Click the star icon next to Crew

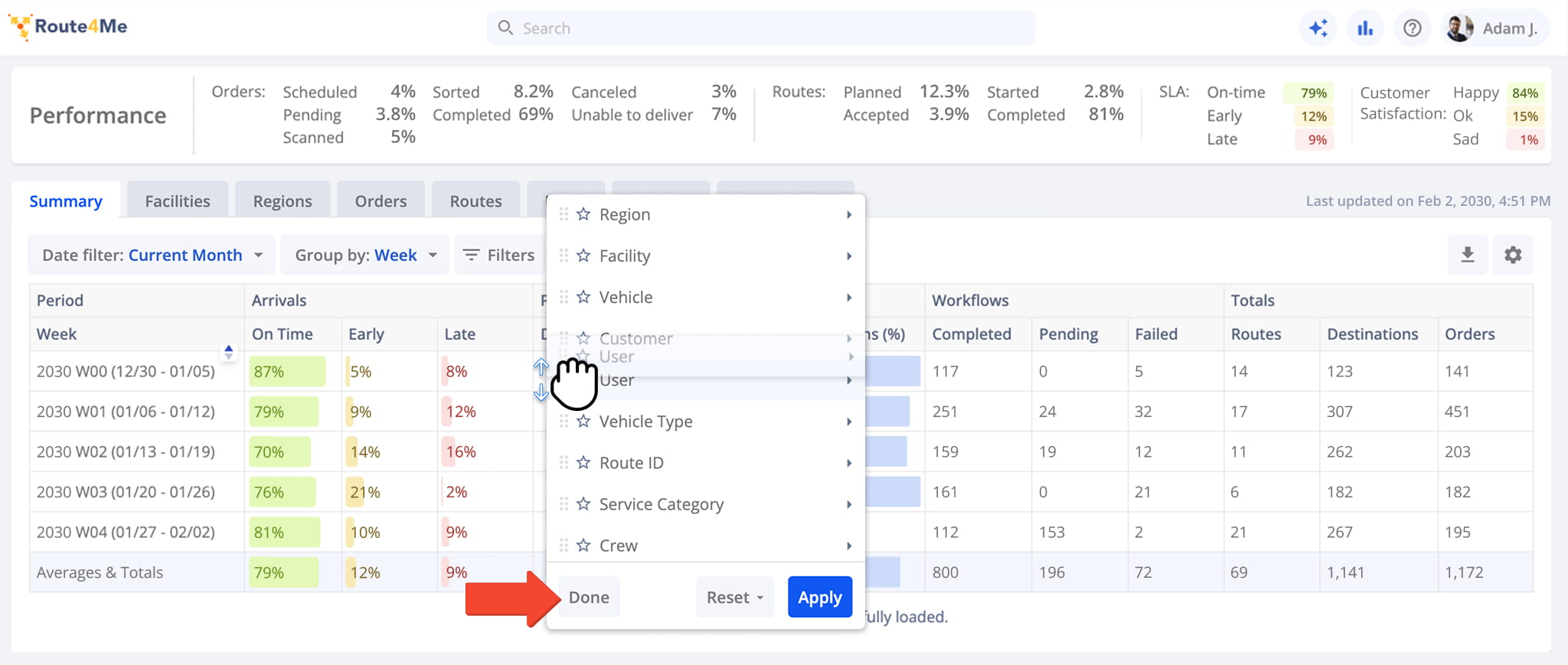tap(583, 545)
